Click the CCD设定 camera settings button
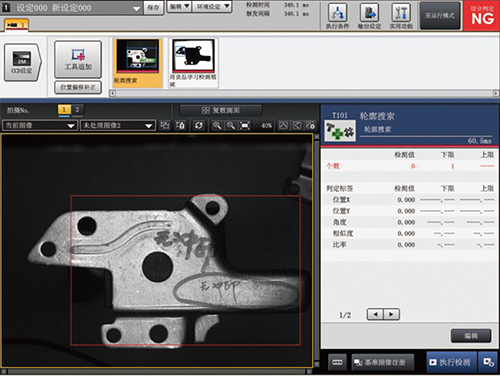The width and height of the screenshot is (500, 378). 22,62
